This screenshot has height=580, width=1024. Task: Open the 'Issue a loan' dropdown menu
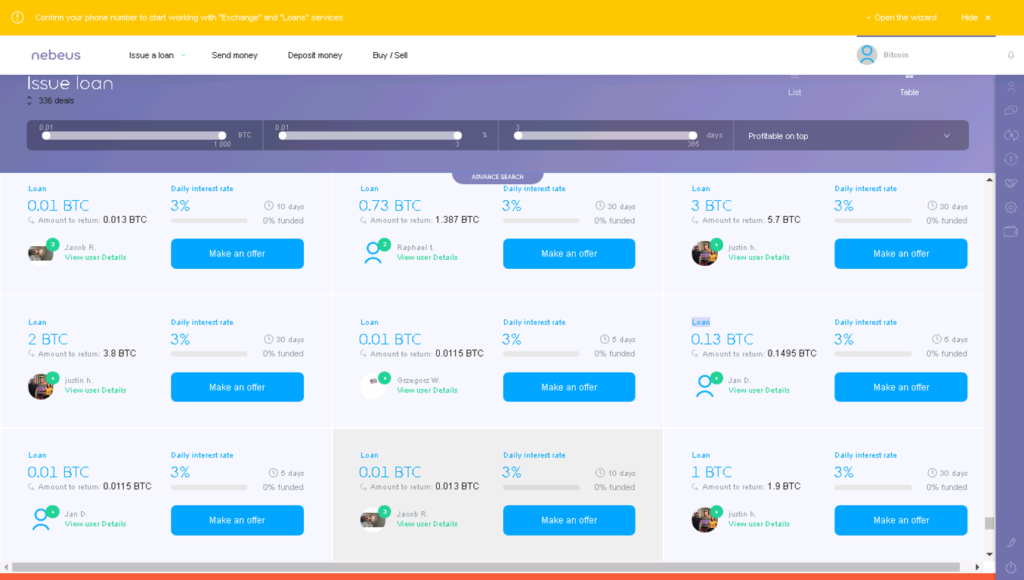point(157,55)
